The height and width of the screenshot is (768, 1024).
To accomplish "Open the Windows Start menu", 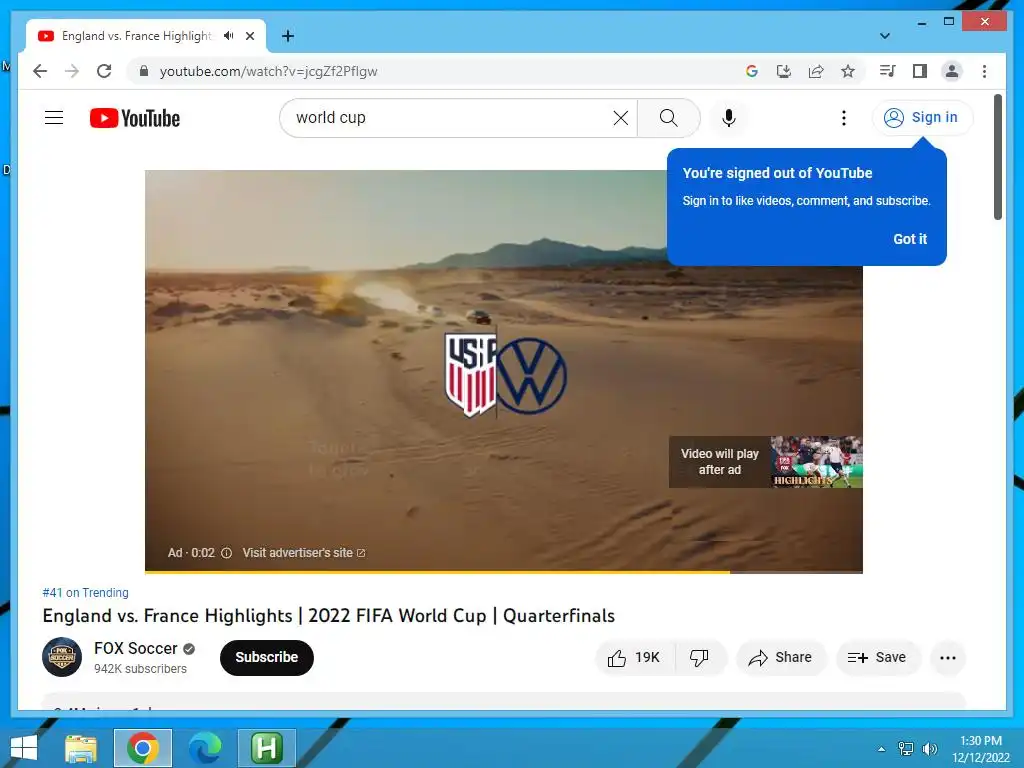I will point(24,748).
